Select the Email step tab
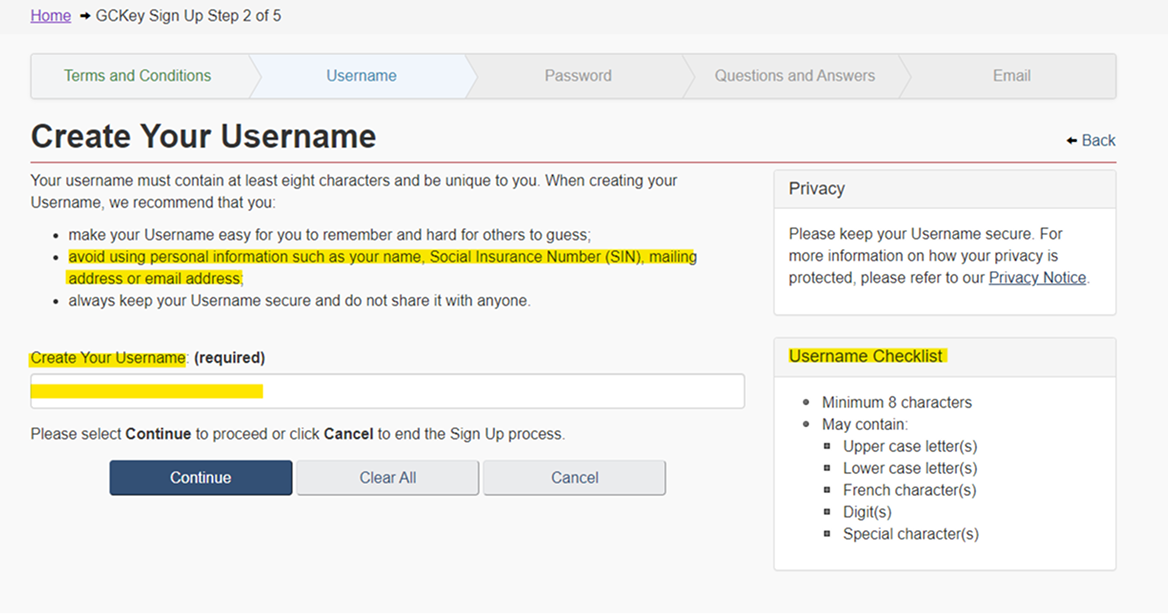This screenshot has width=1168, height=614. [x=1012, y=76]
